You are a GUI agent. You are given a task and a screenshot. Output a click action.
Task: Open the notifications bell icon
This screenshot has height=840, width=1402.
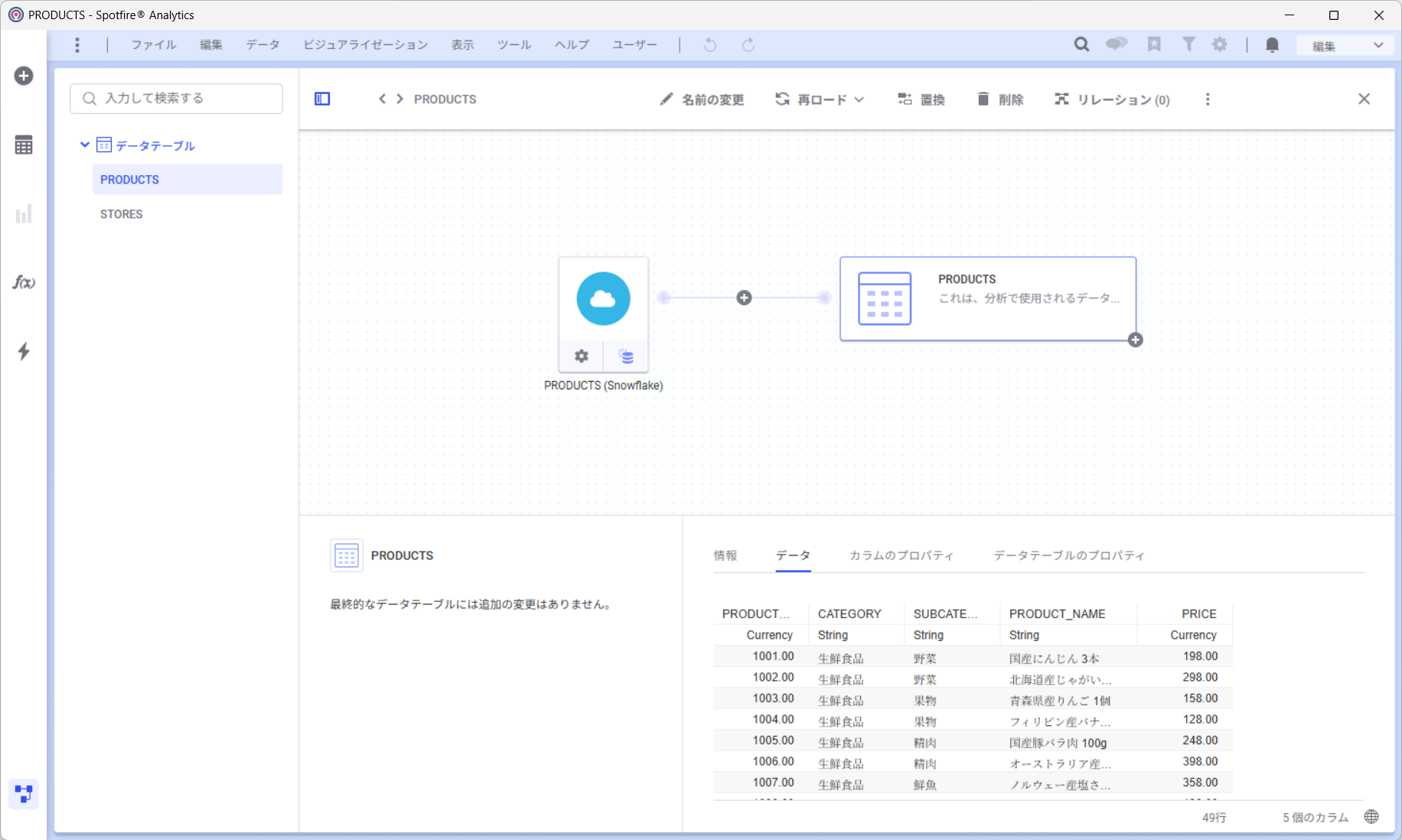coord(1272,45)
